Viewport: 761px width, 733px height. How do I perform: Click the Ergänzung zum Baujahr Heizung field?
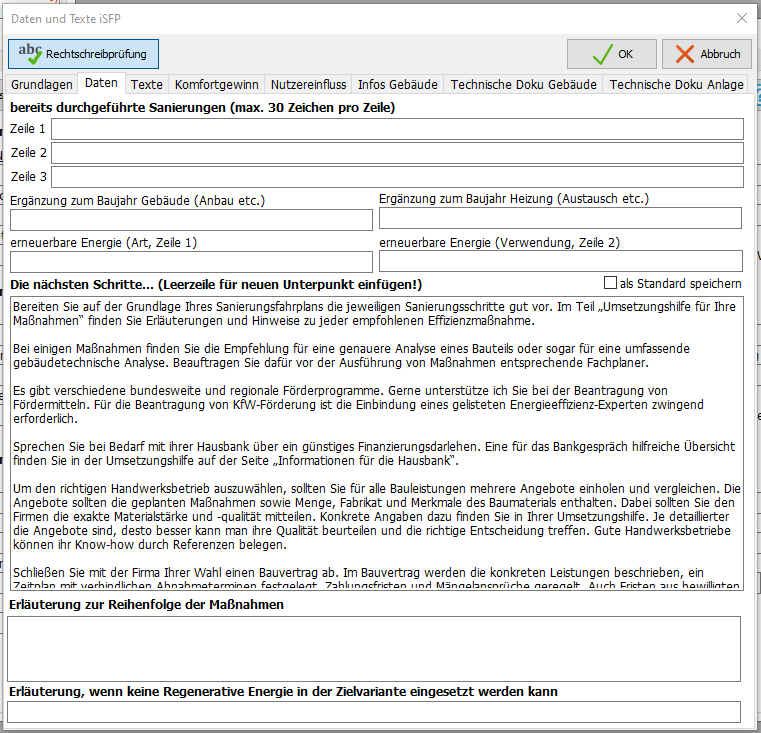tap(560, 219)
